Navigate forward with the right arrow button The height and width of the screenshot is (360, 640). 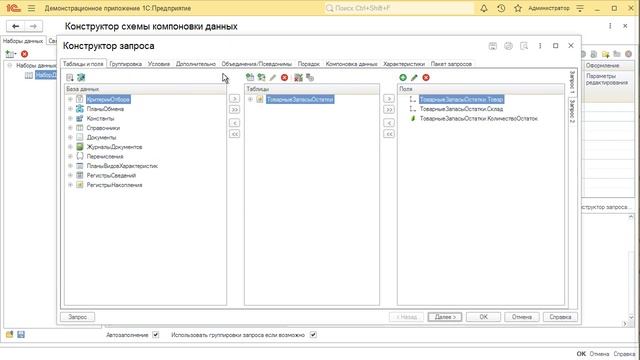coord(33,26)
